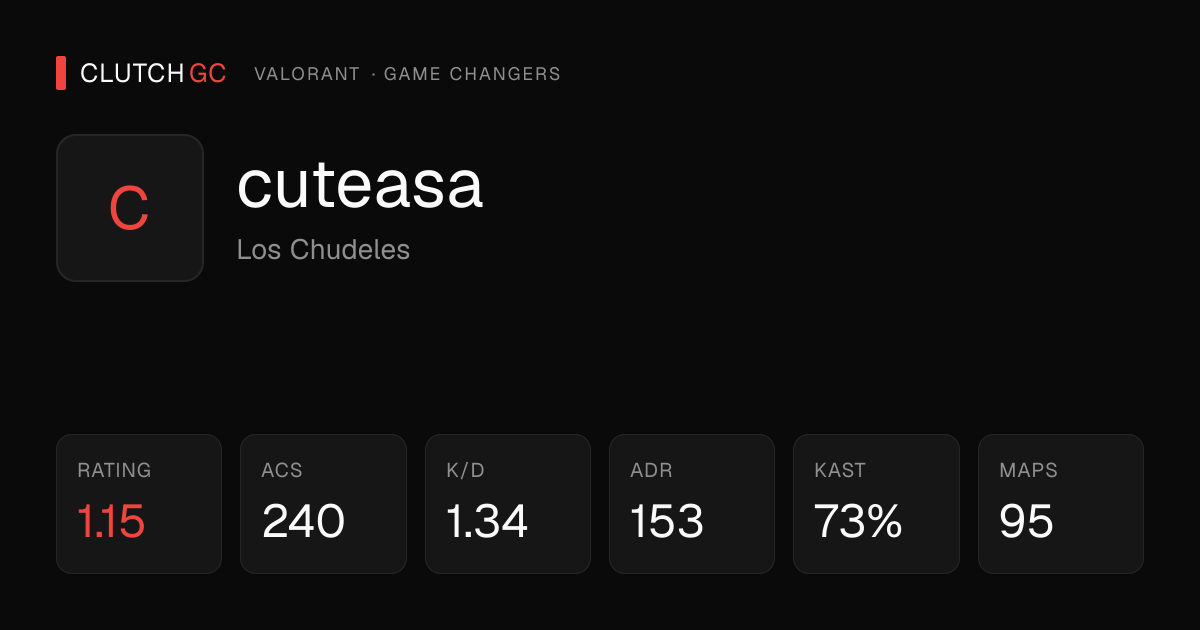Viewport: 1200px width, 630px height.
Task: Select the K/D stat card
Action: tap(508, 504)
